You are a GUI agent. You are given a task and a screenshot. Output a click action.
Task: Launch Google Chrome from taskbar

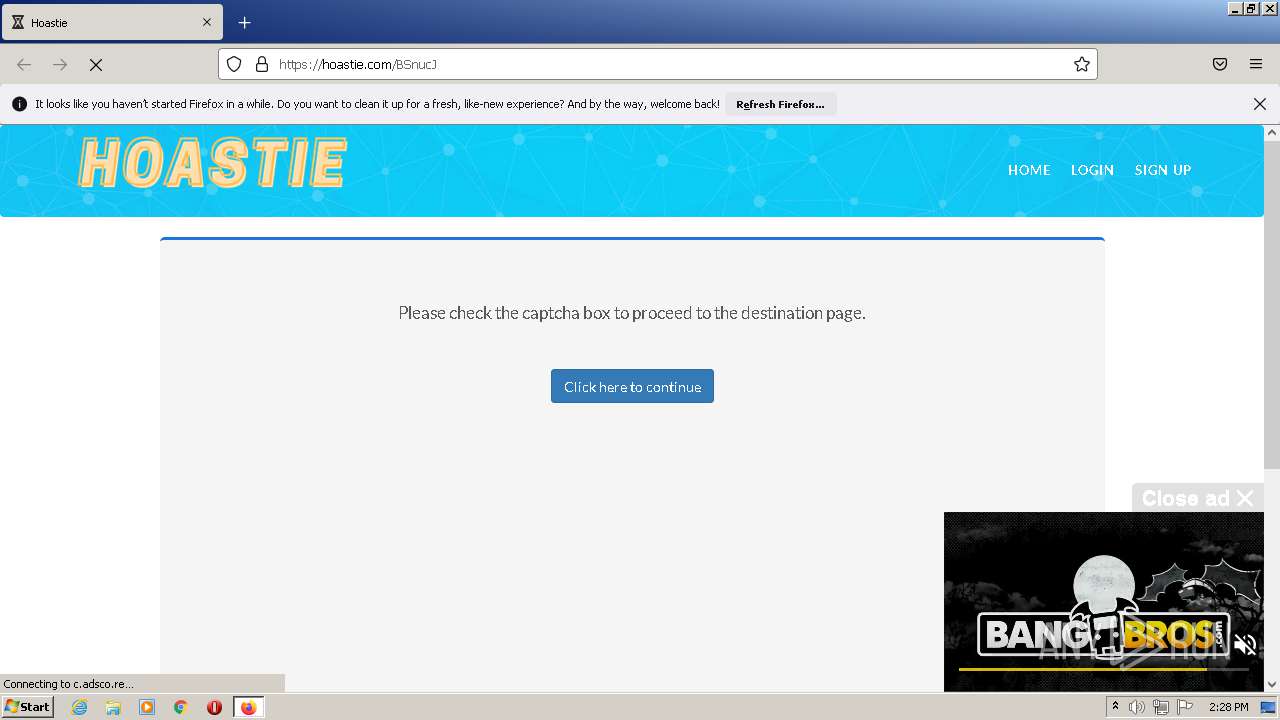coord(181,707)
